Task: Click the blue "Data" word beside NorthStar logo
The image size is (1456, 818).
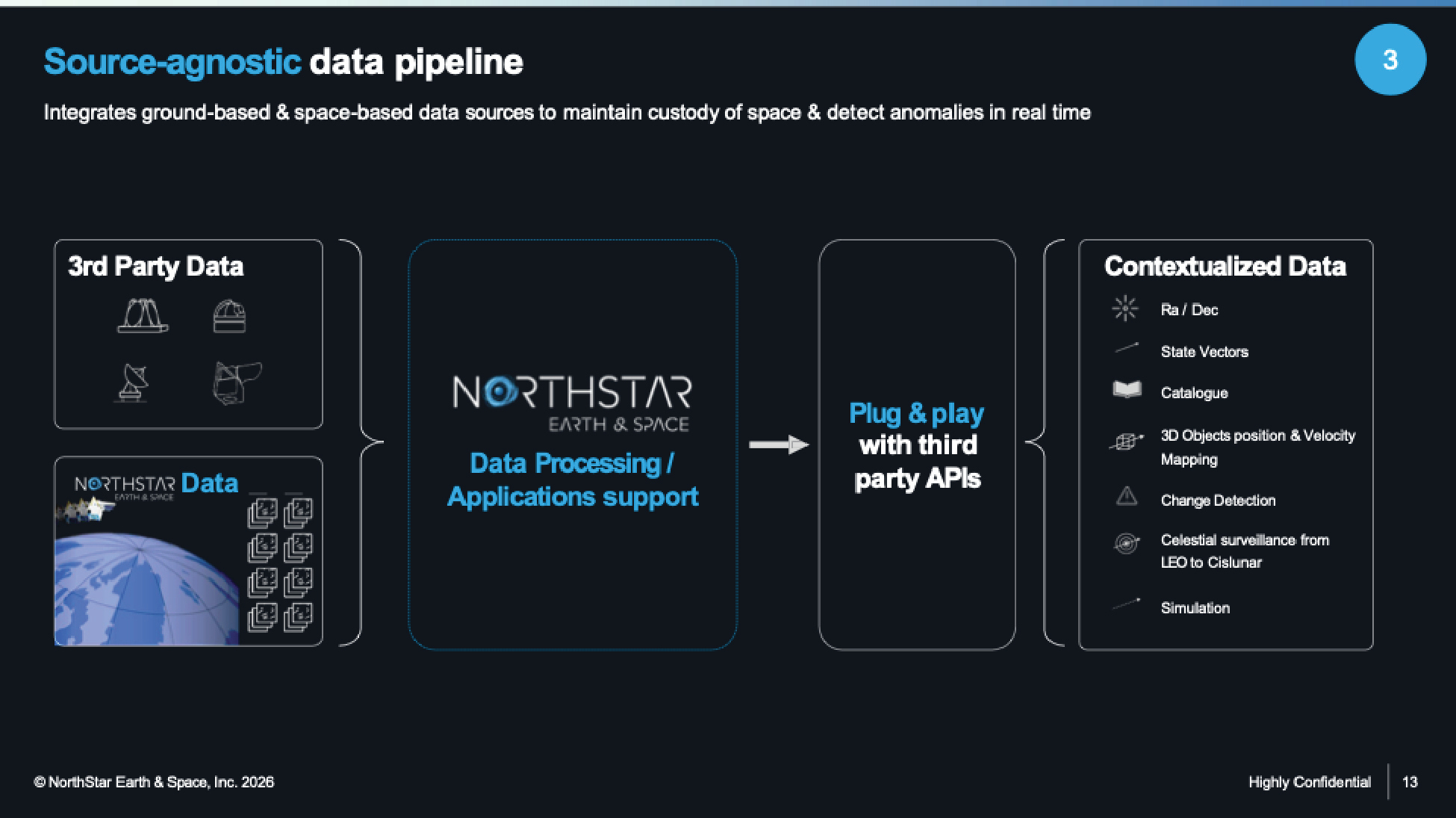Action: (210, 483)
